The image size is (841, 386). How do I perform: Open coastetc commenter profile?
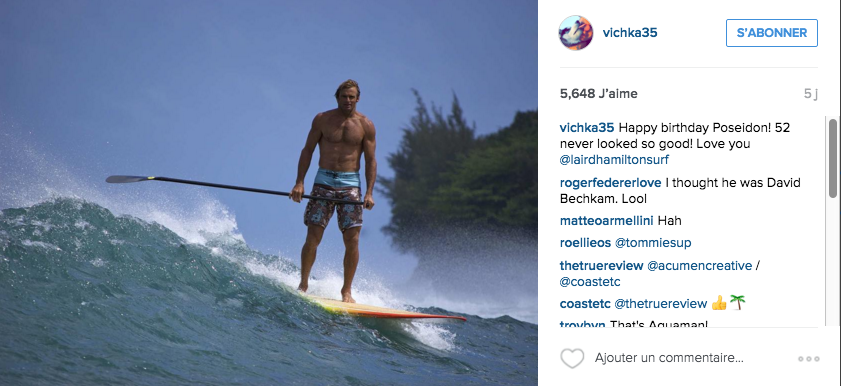click(585, 304)
